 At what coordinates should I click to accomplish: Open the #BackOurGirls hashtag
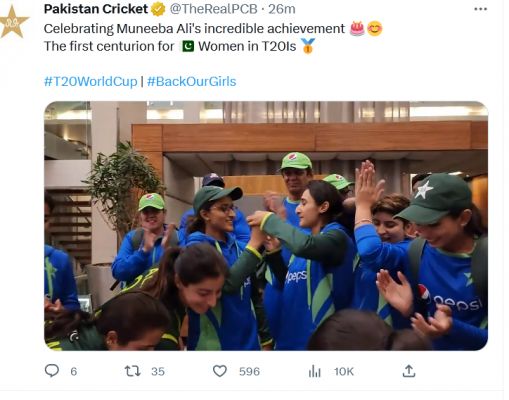pos(191,81)
